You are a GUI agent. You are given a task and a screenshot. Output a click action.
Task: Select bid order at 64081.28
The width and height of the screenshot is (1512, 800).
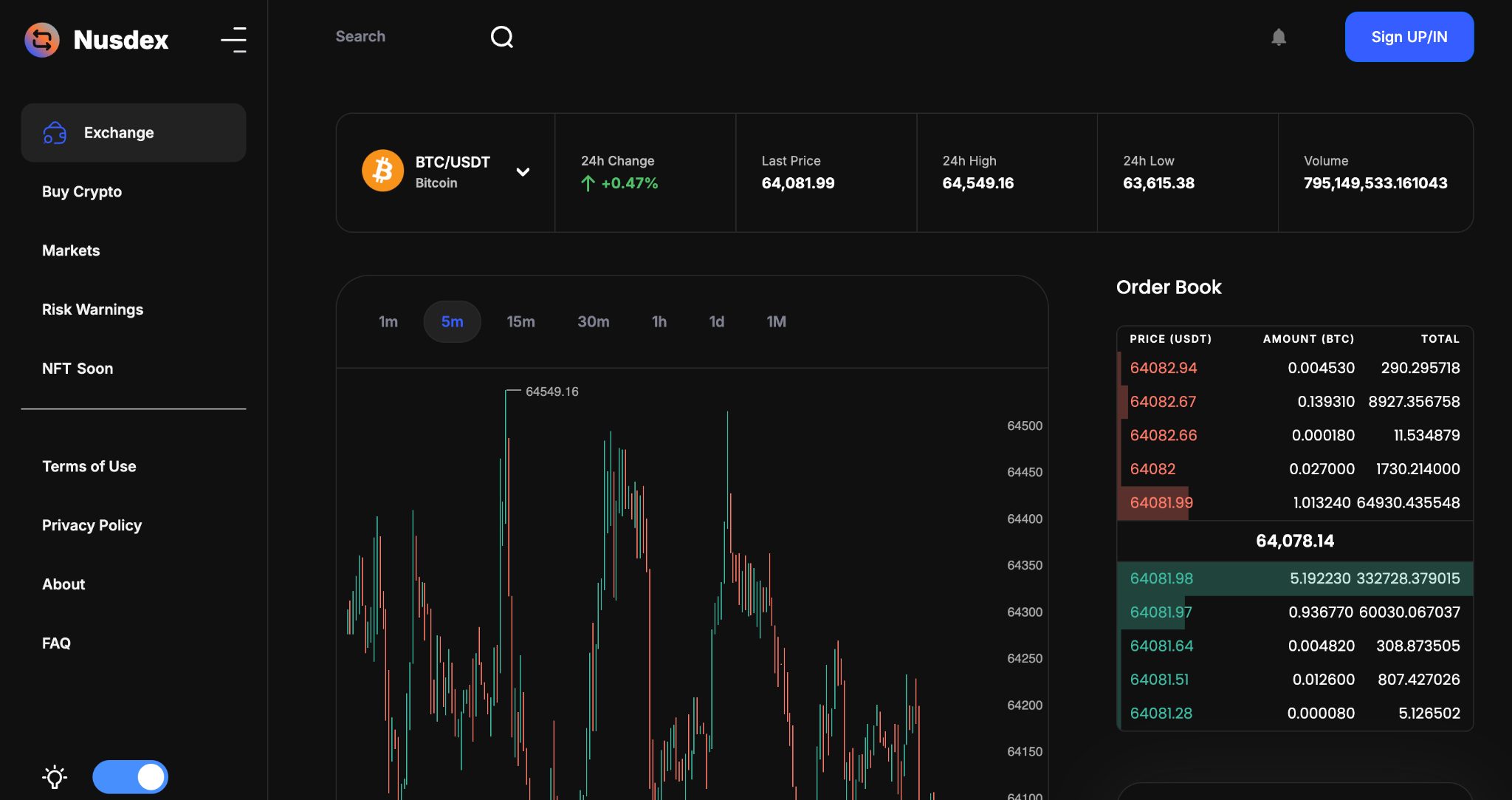[x=1295, y=714]
